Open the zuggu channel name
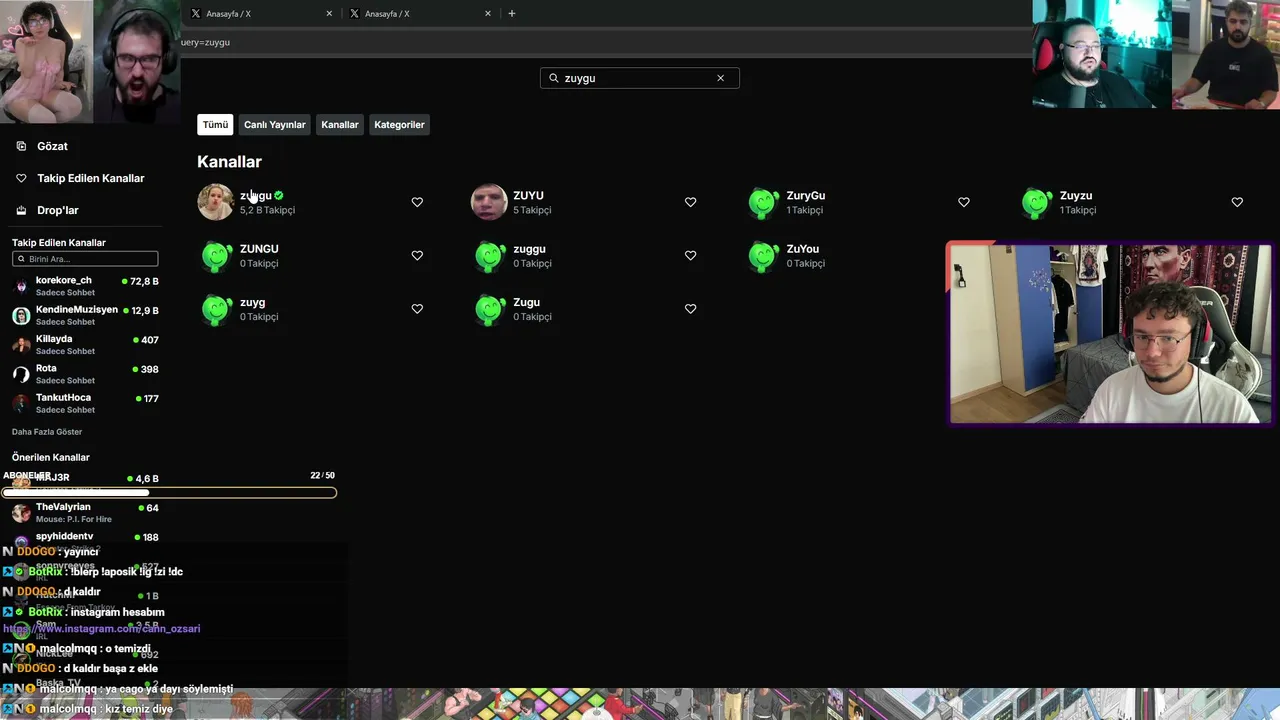This screenshot has width=1280, height=720. click(529, 249)
